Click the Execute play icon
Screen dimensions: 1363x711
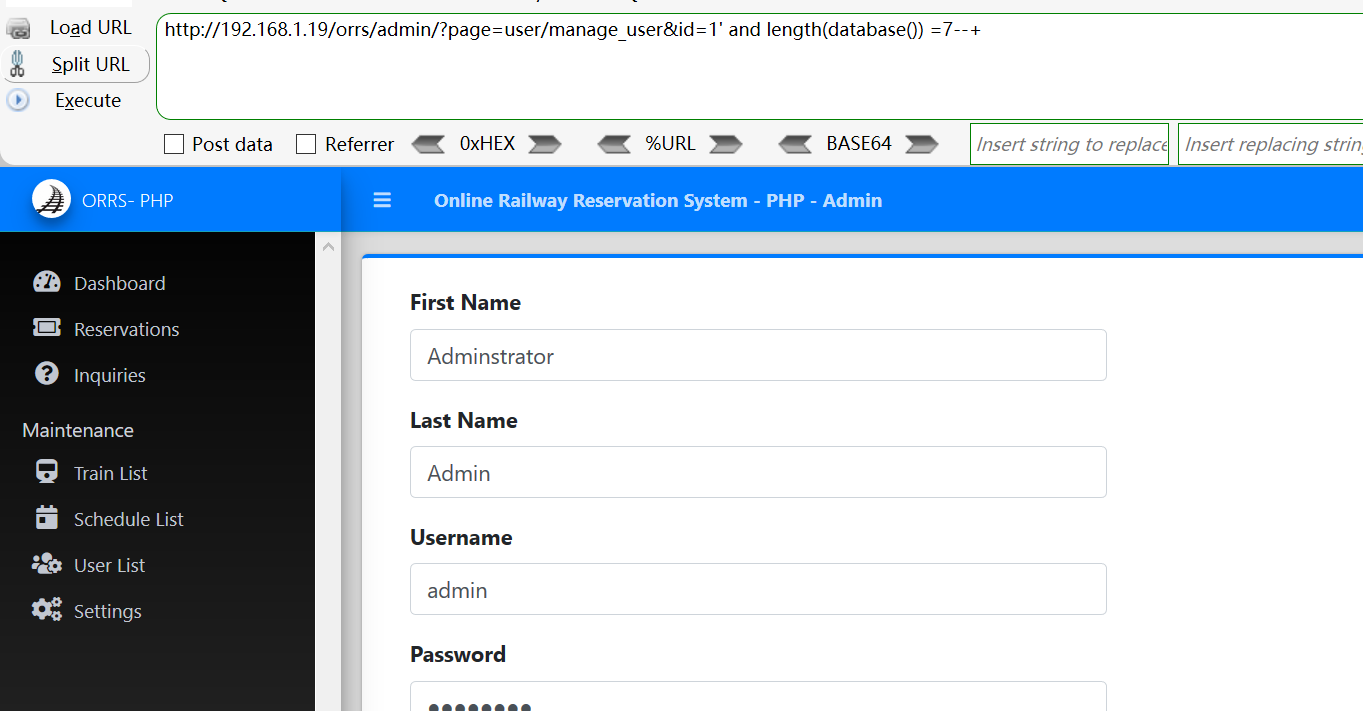18,100
